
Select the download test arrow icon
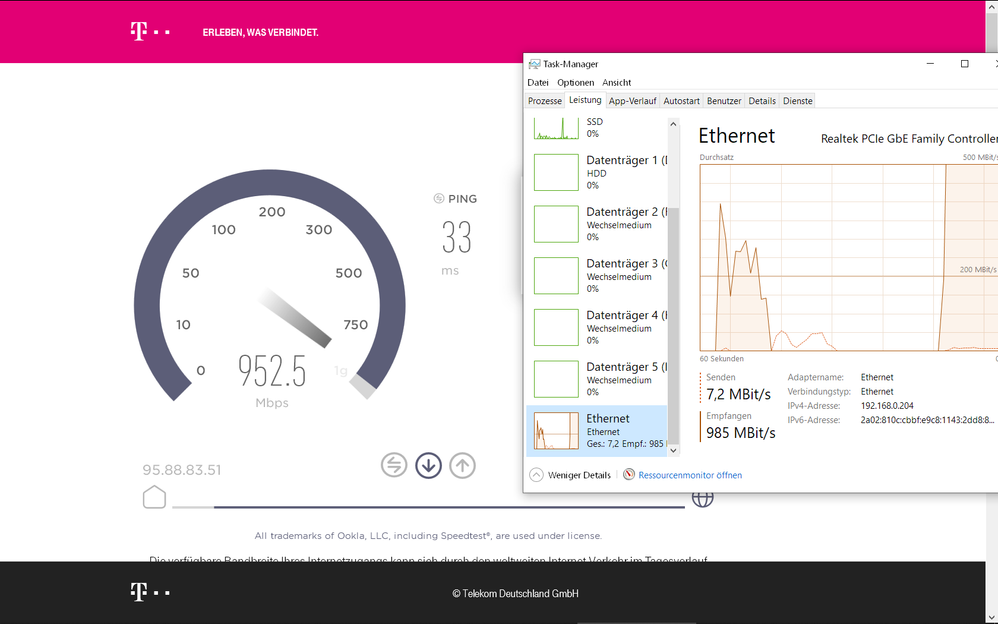click(428, 465)
